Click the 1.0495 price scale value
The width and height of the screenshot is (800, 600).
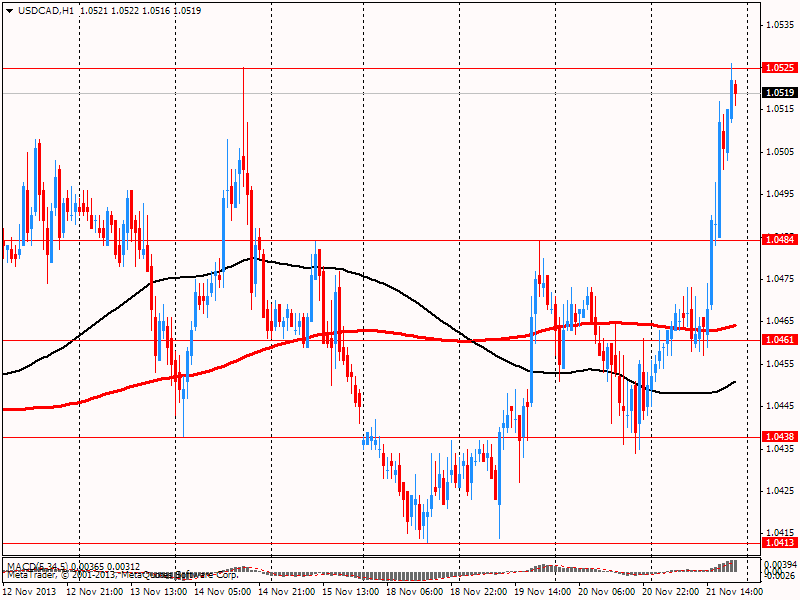coord(780,194)
